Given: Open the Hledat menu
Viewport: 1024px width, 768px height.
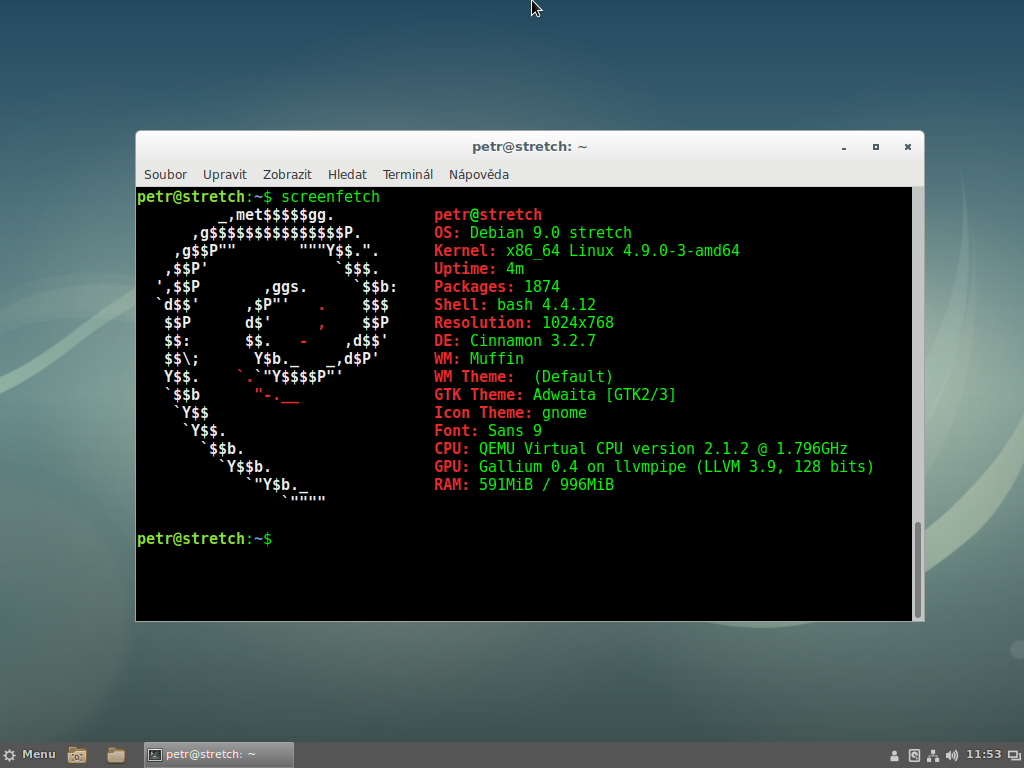Looking at the screenshot, I should coord(347,174).
